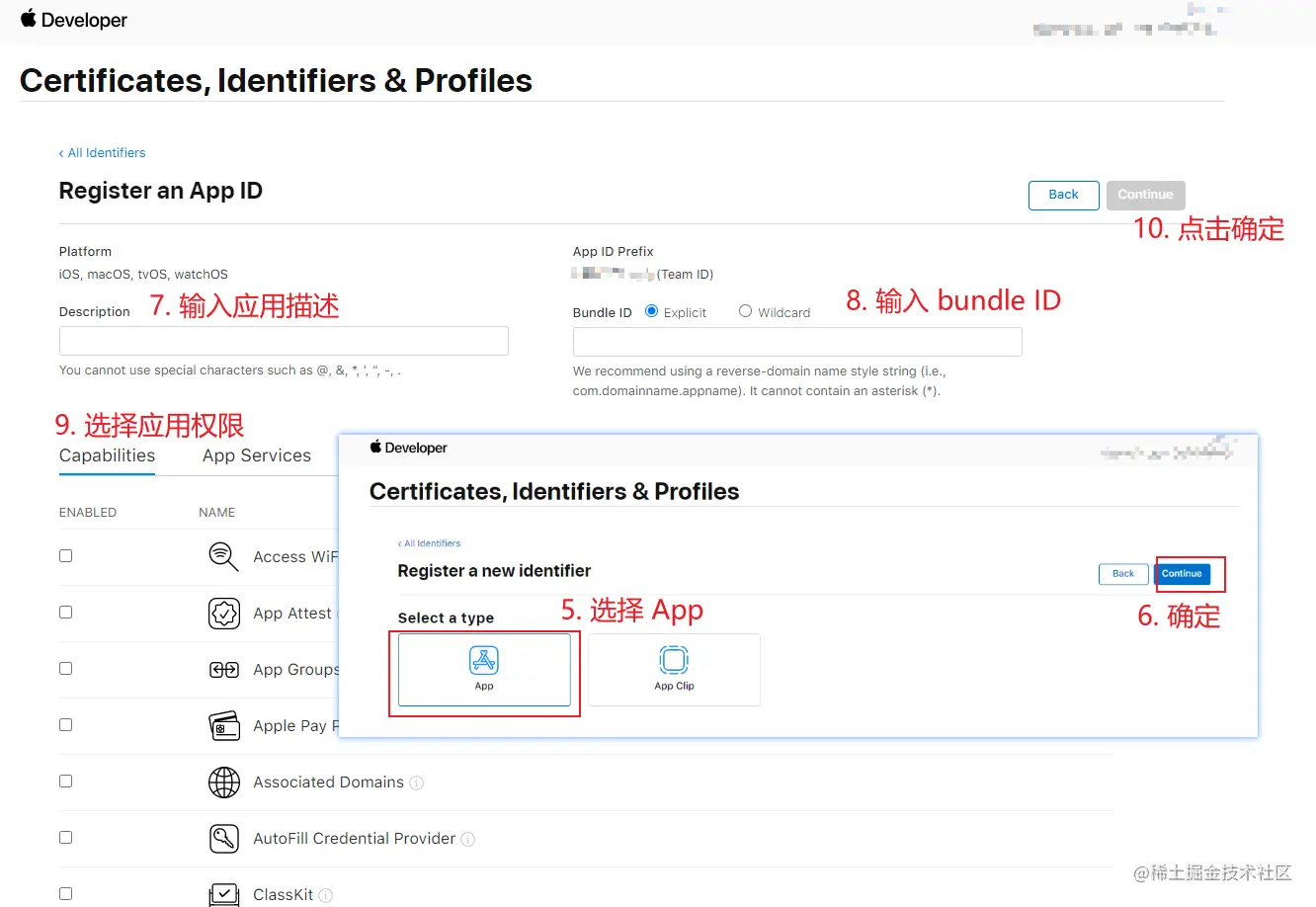This screenshot has width=1316, height=907.
Task: Select the Explicit Bundle ID radio button
Action: [652, 311]
